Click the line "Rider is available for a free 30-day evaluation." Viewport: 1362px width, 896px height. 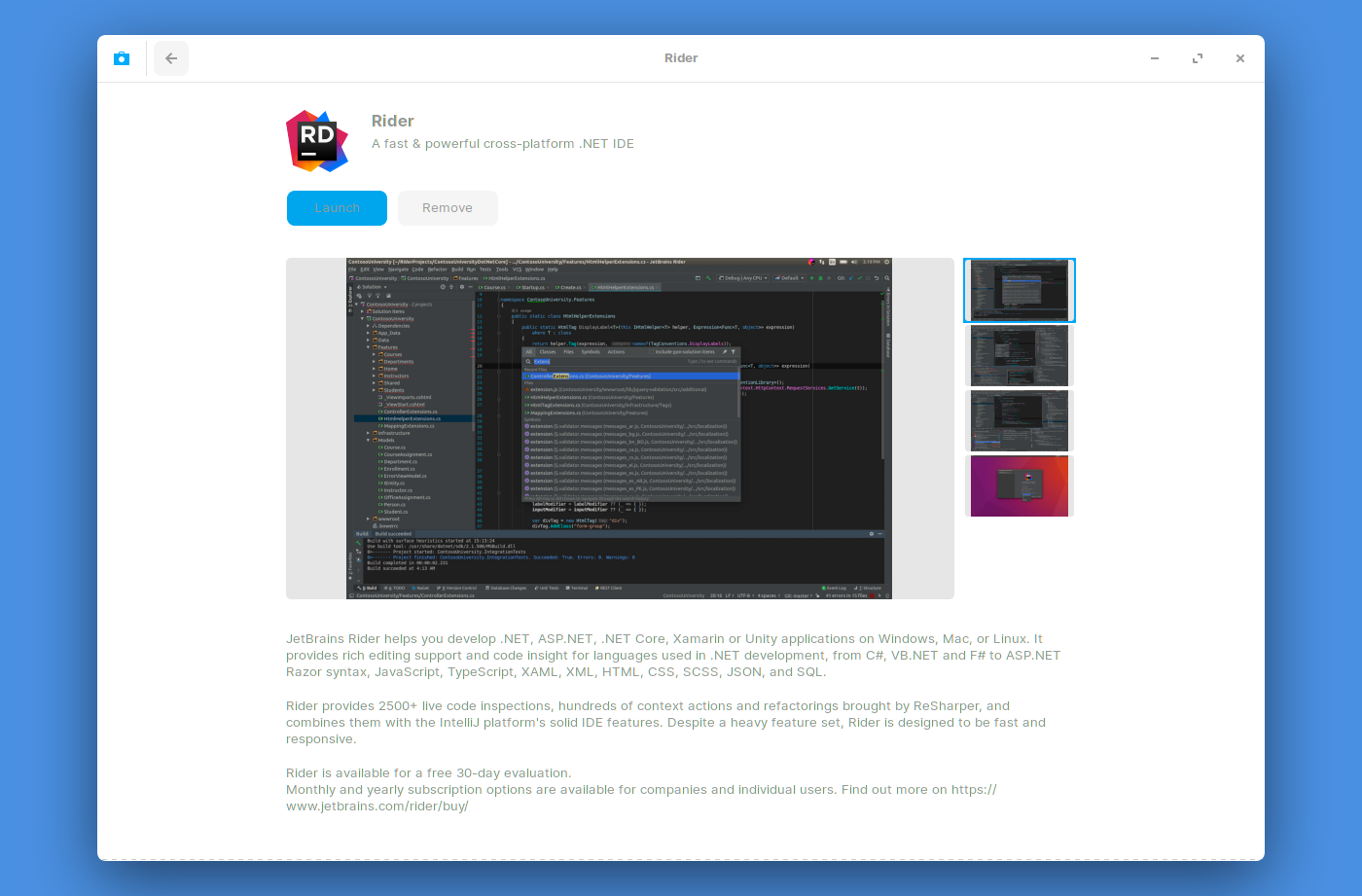(x=429, y=773)
